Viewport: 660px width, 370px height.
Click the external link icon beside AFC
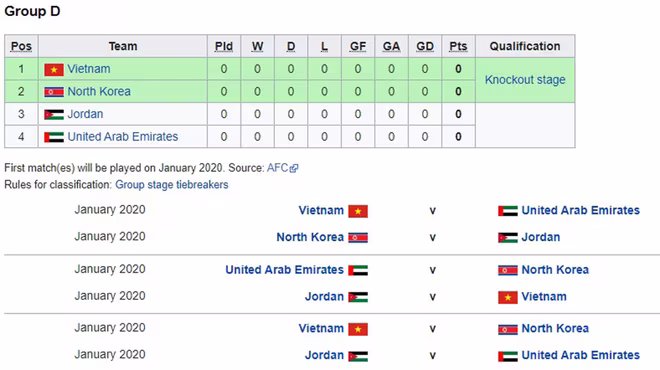coord(294,168)
